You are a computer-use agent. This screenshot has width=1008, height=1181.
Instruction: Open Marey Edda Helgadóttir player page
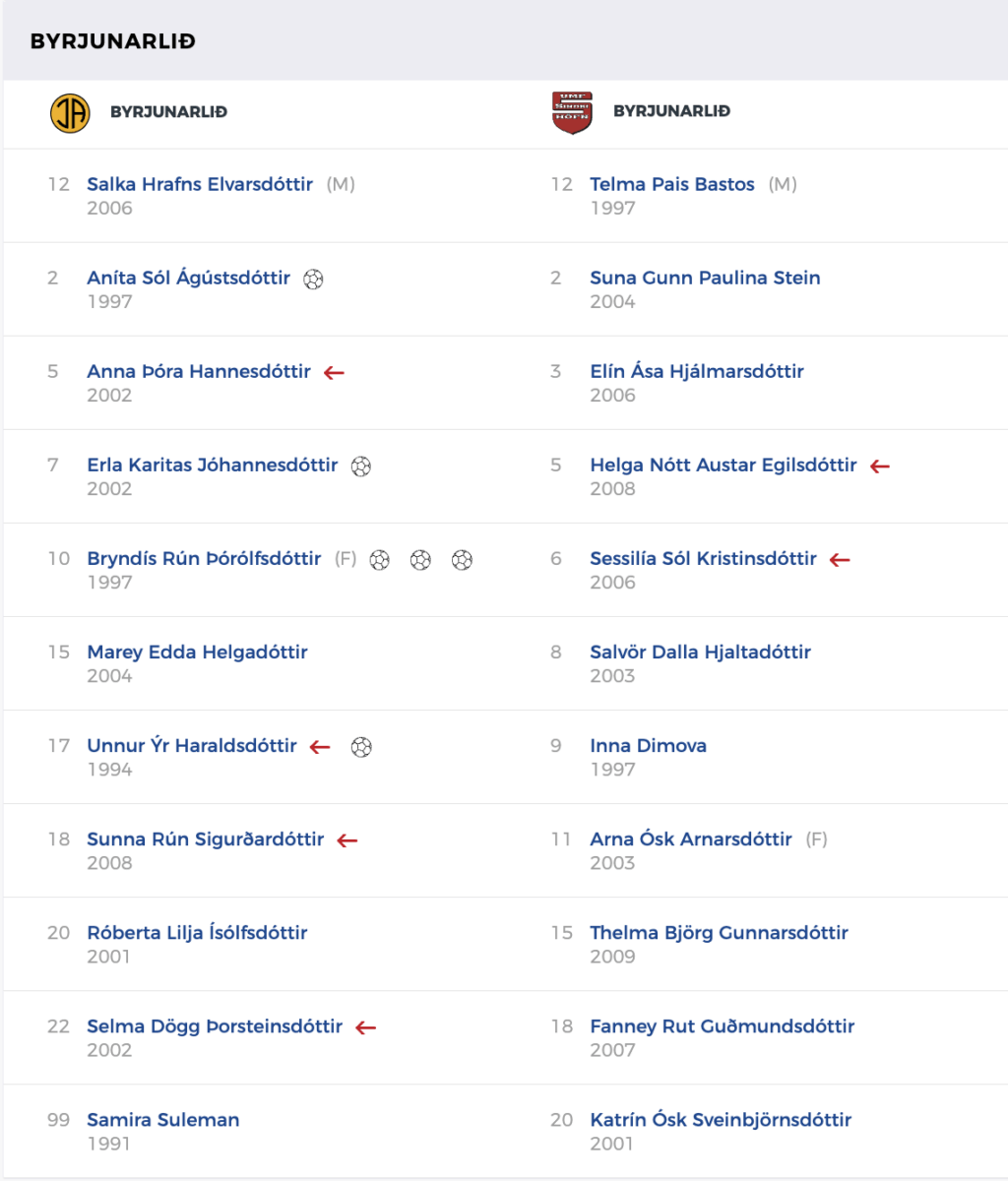pos(197,652)
